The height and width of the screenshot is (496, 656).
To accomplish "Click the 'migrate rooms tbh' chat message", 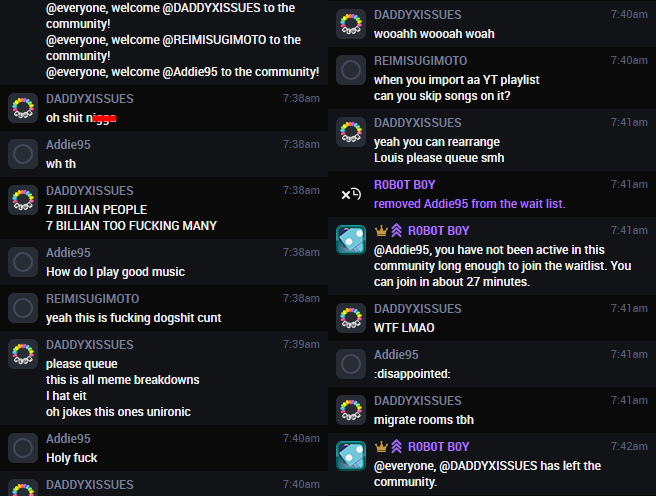I will (x=424, y=420).
